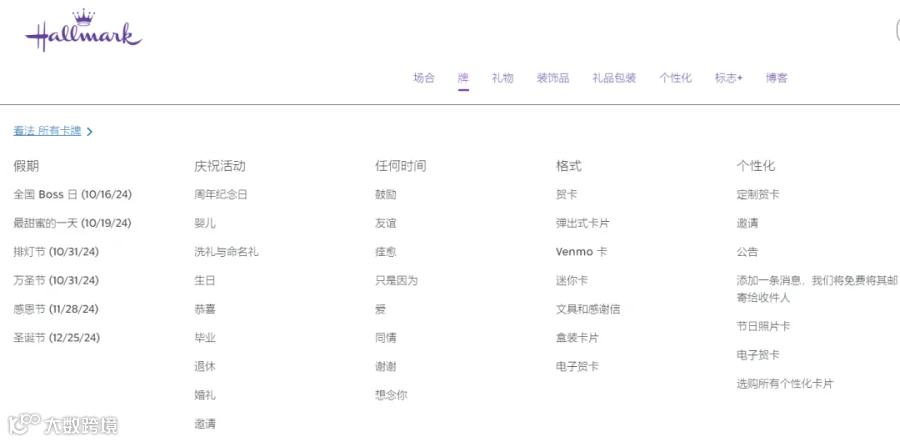Go to 文具和感谢信

coord(588,309)
